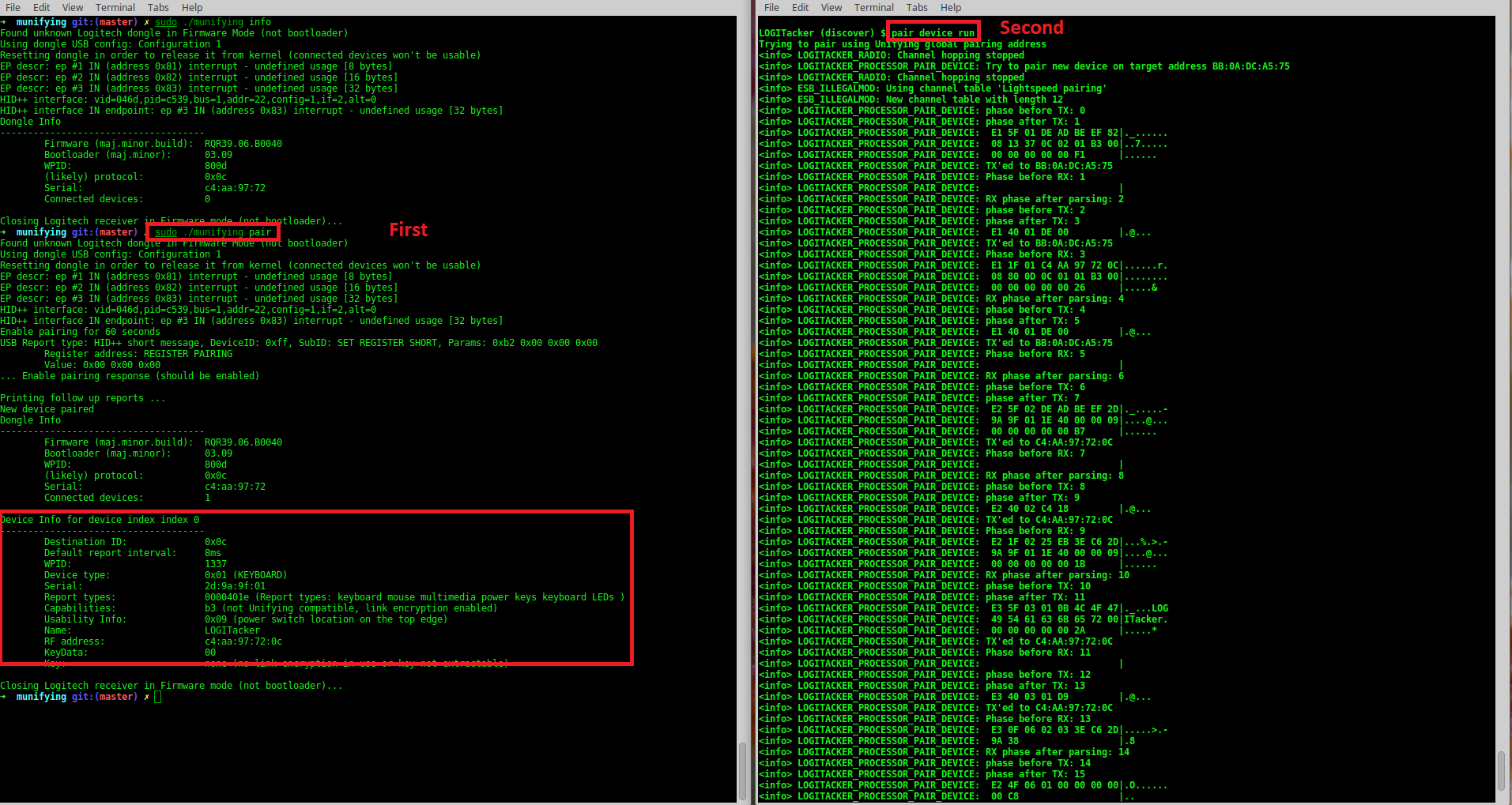Click 'New channel table with length 12' line
Screen dimensions: 1512x805
click(x=911, y=100)
